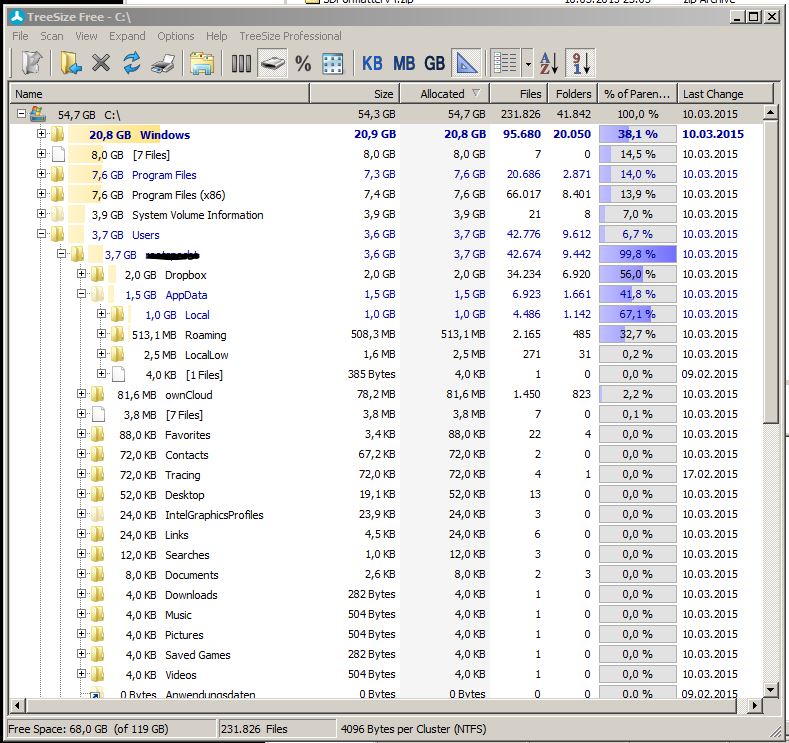Sort by size with the 9-1 icon
This screenshot has height=743, width=789.
tap(581, 63)
